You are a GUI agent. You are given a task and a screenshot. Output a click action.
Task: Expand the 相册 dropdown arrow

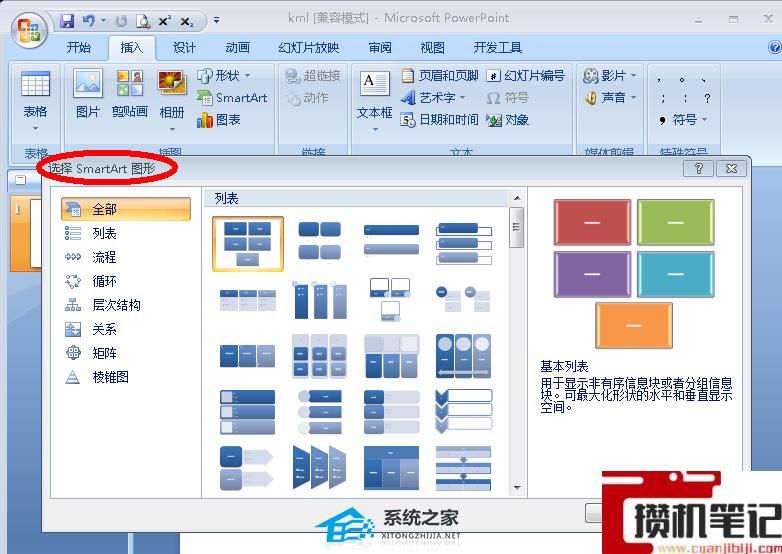172,129
